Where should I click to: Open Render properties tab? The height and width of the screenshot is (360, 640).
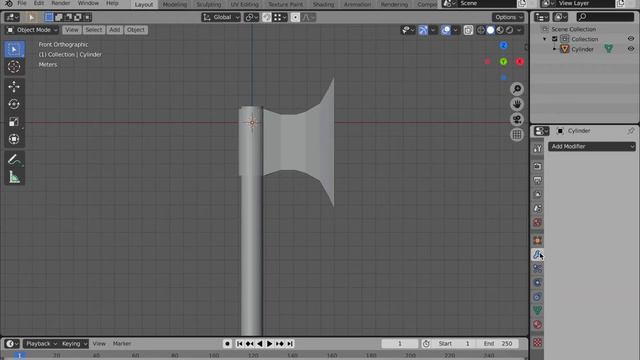[x=538, y=166]
